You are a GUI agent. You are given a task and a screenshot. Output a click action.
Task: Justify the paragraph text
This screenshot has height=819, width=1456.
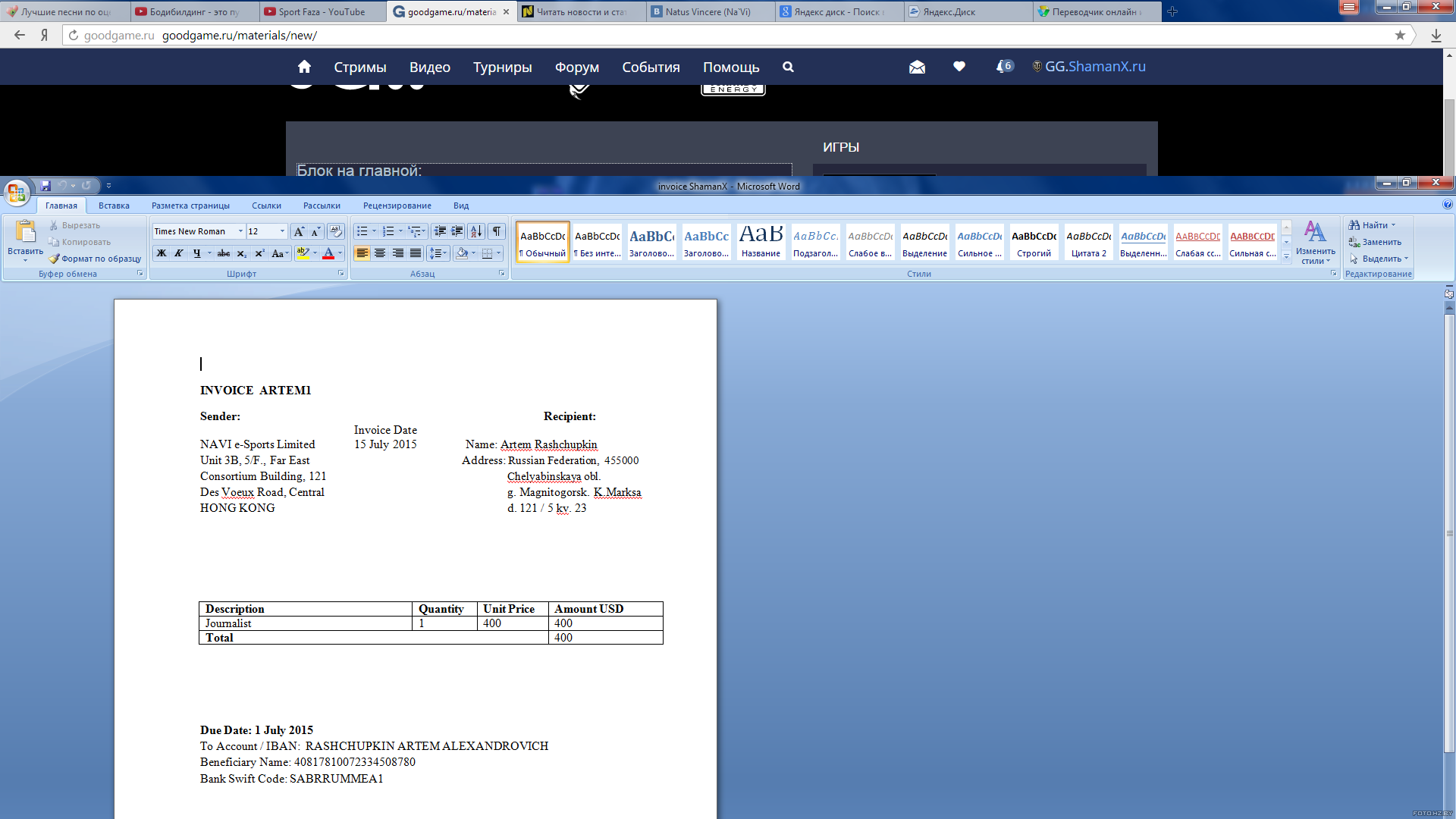[x=415, y=253]
